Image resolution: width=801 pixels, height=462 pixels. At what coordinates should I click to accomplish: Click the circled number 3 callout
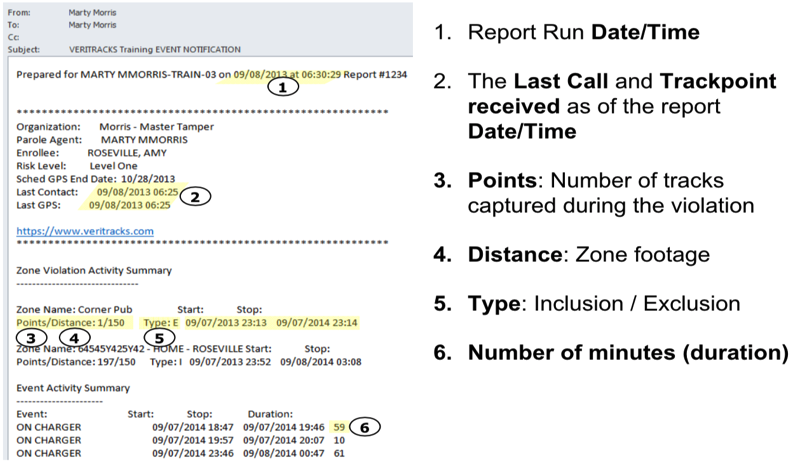tap(31, 337)
